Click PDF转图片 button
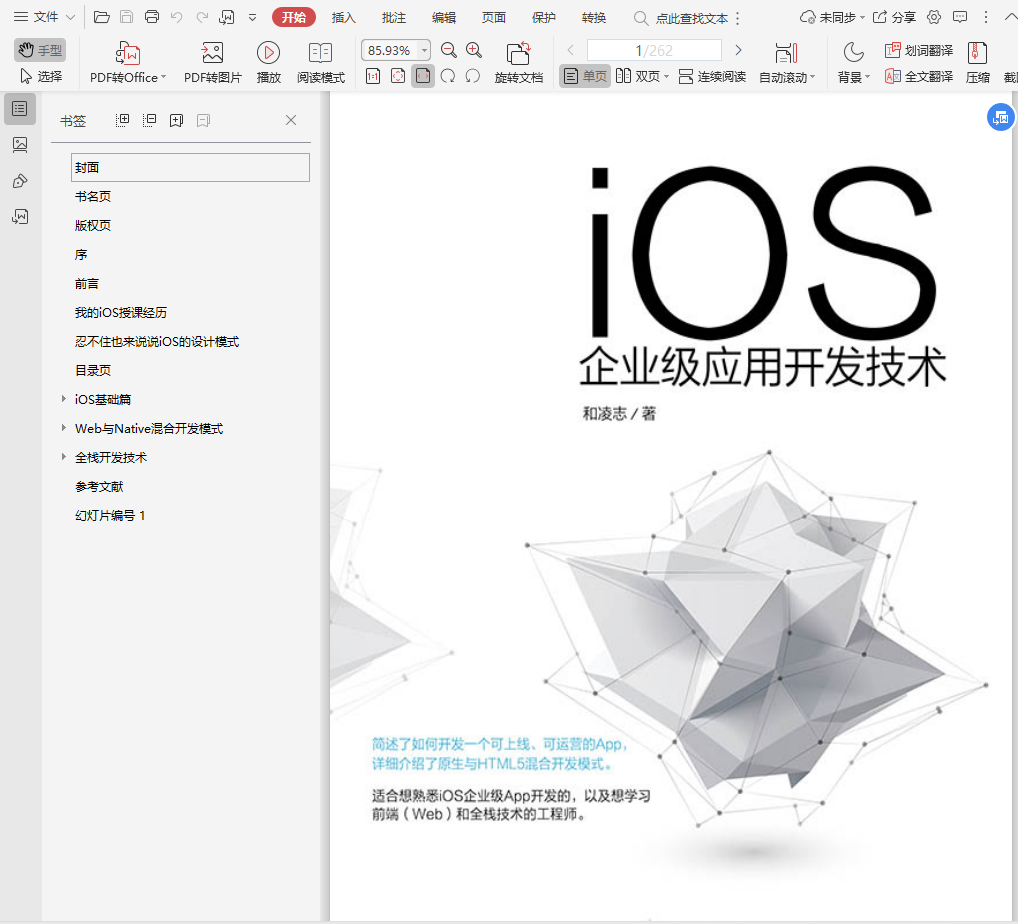 212,62
